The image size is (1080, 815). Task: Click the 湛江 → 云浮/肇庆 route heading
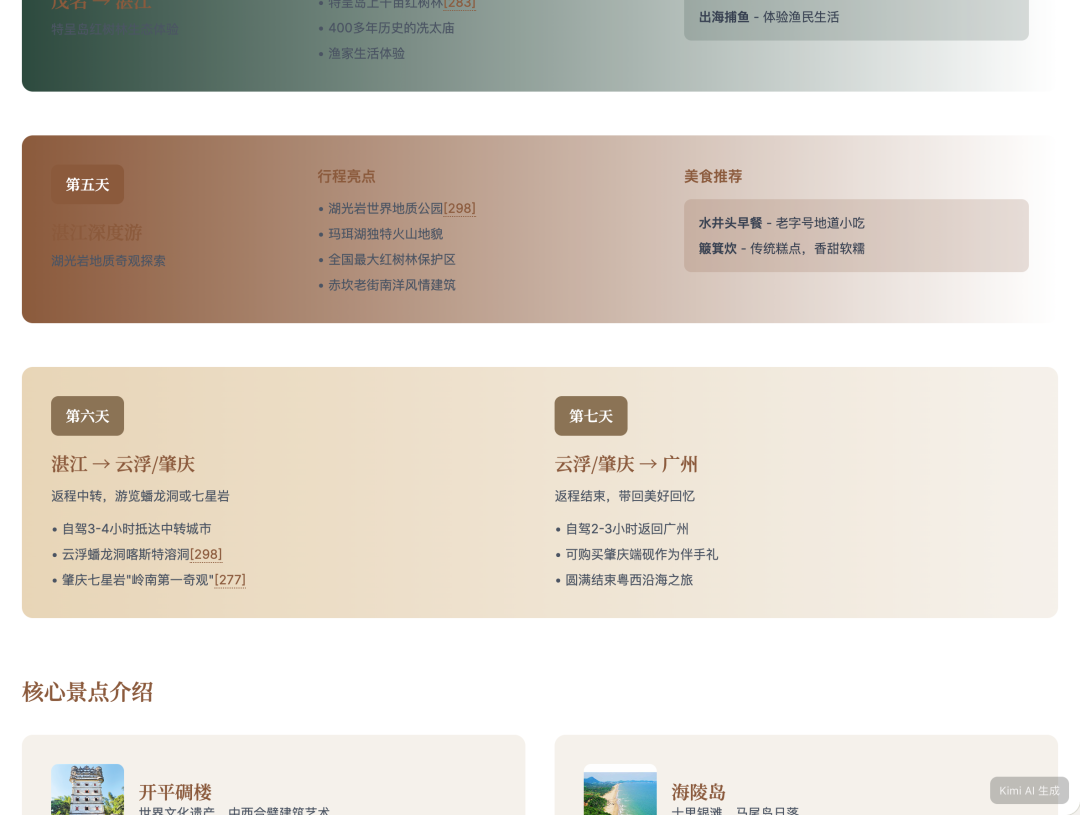click(123, 464)
